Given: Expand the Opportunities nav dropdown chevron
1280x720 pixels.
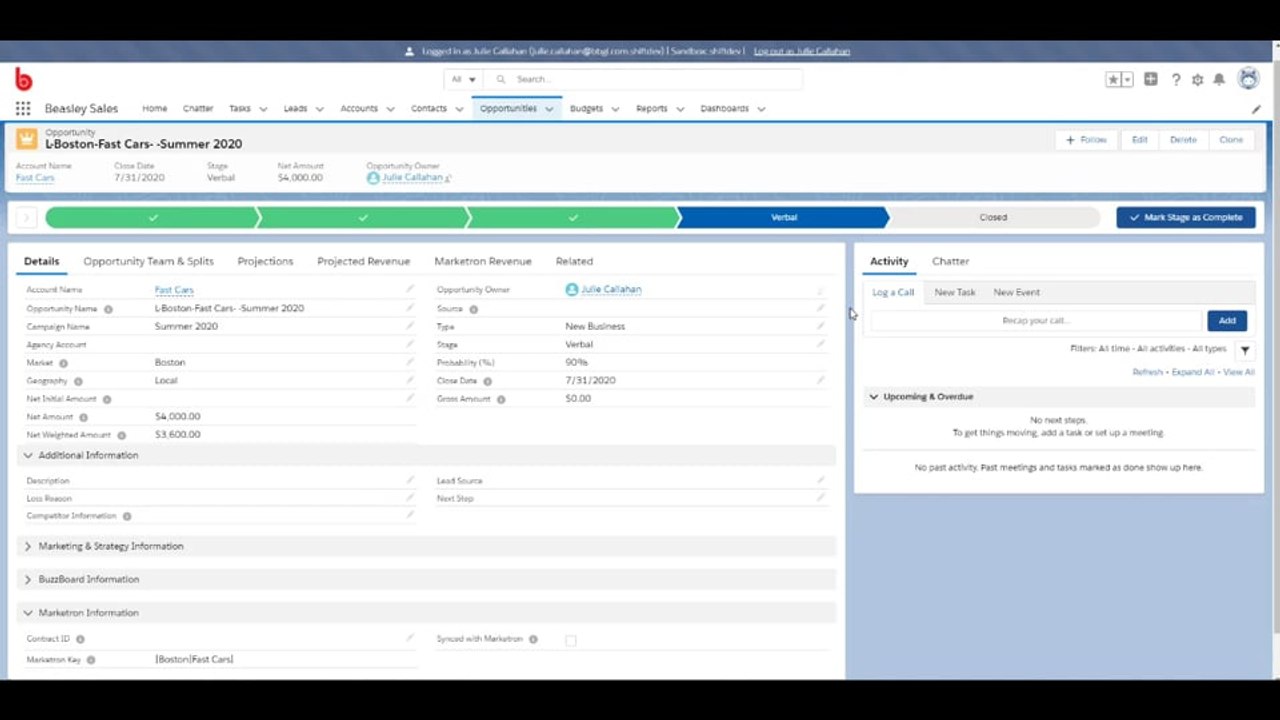Looking at the screenshot, I should click(549, 109).
